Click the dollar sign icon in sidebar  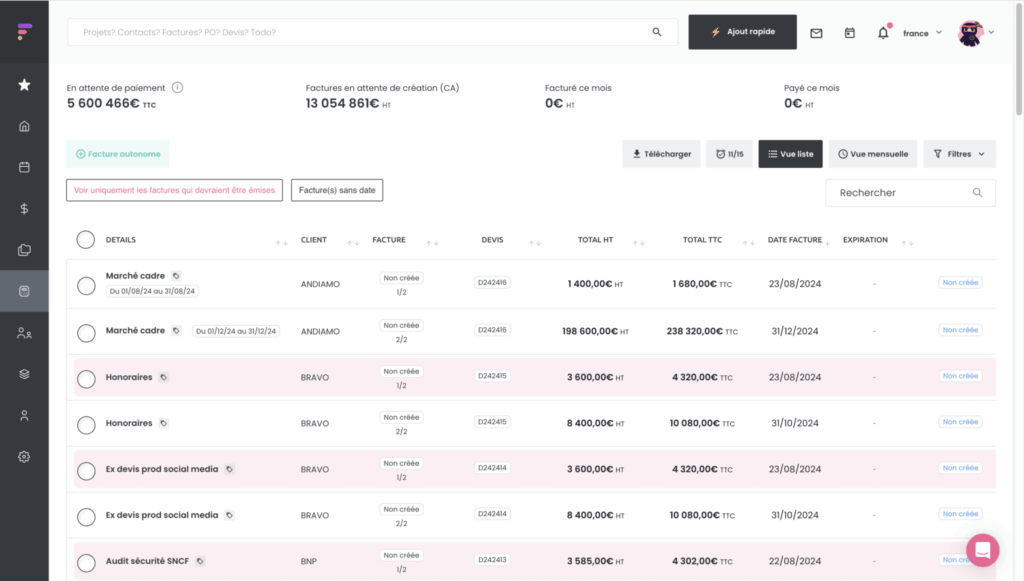[24, 209]
